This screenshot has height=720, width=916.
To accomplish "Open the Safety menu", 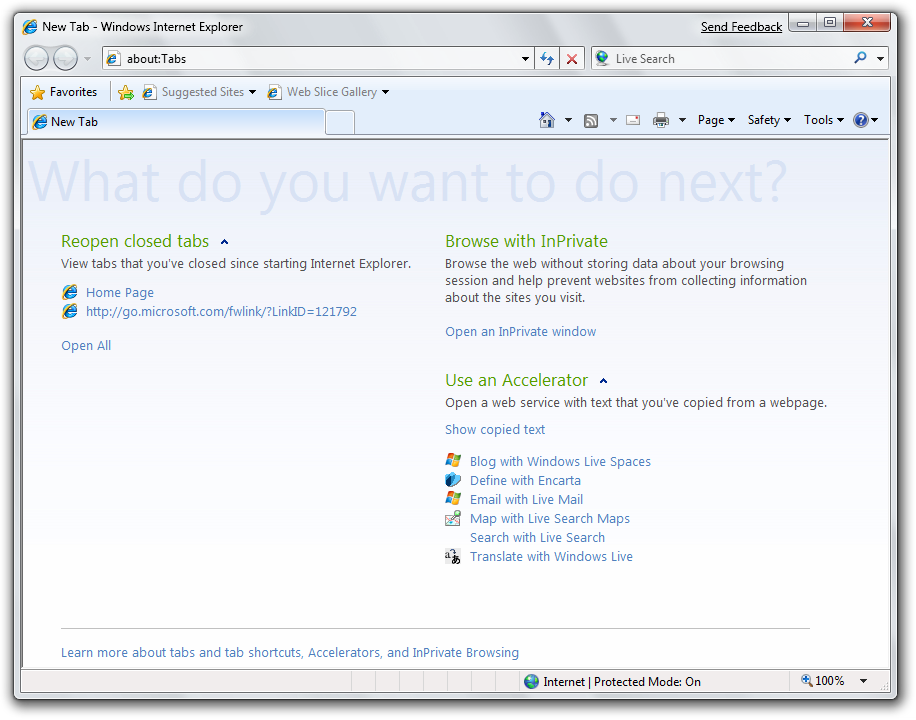I will [769, 120].
